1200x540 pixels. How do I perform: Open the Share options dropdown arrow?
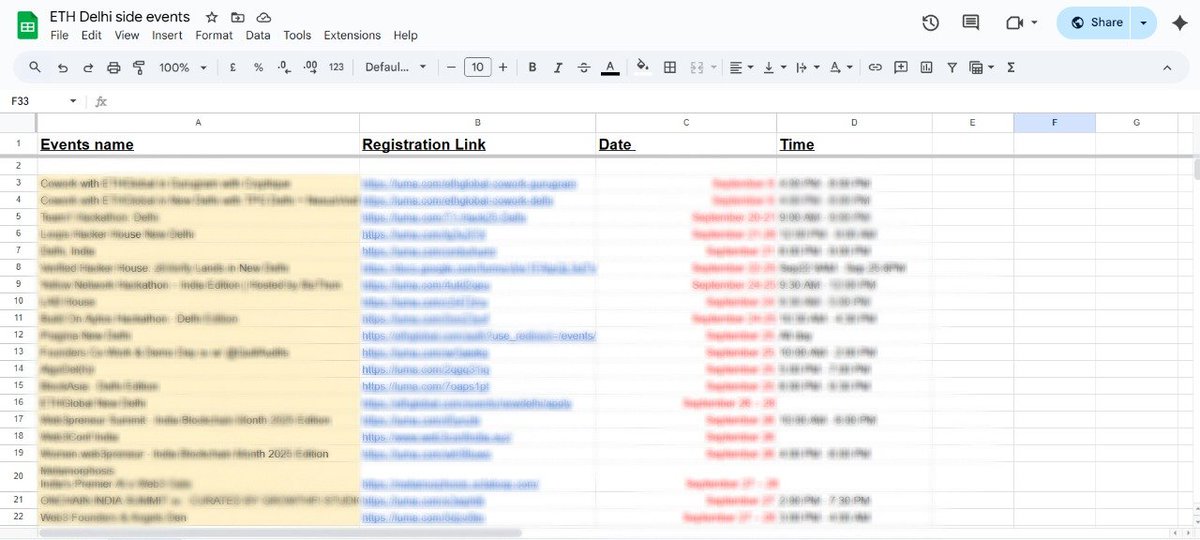coord(1143,22)
